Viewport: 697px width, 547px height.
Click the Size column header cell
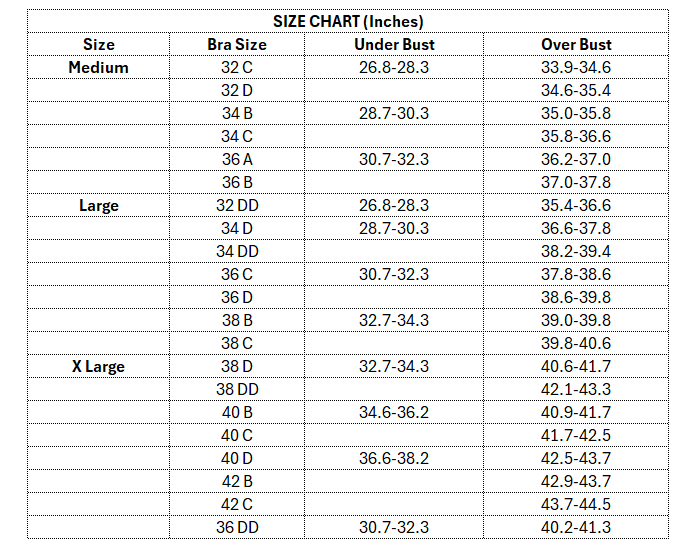point(99,44)
